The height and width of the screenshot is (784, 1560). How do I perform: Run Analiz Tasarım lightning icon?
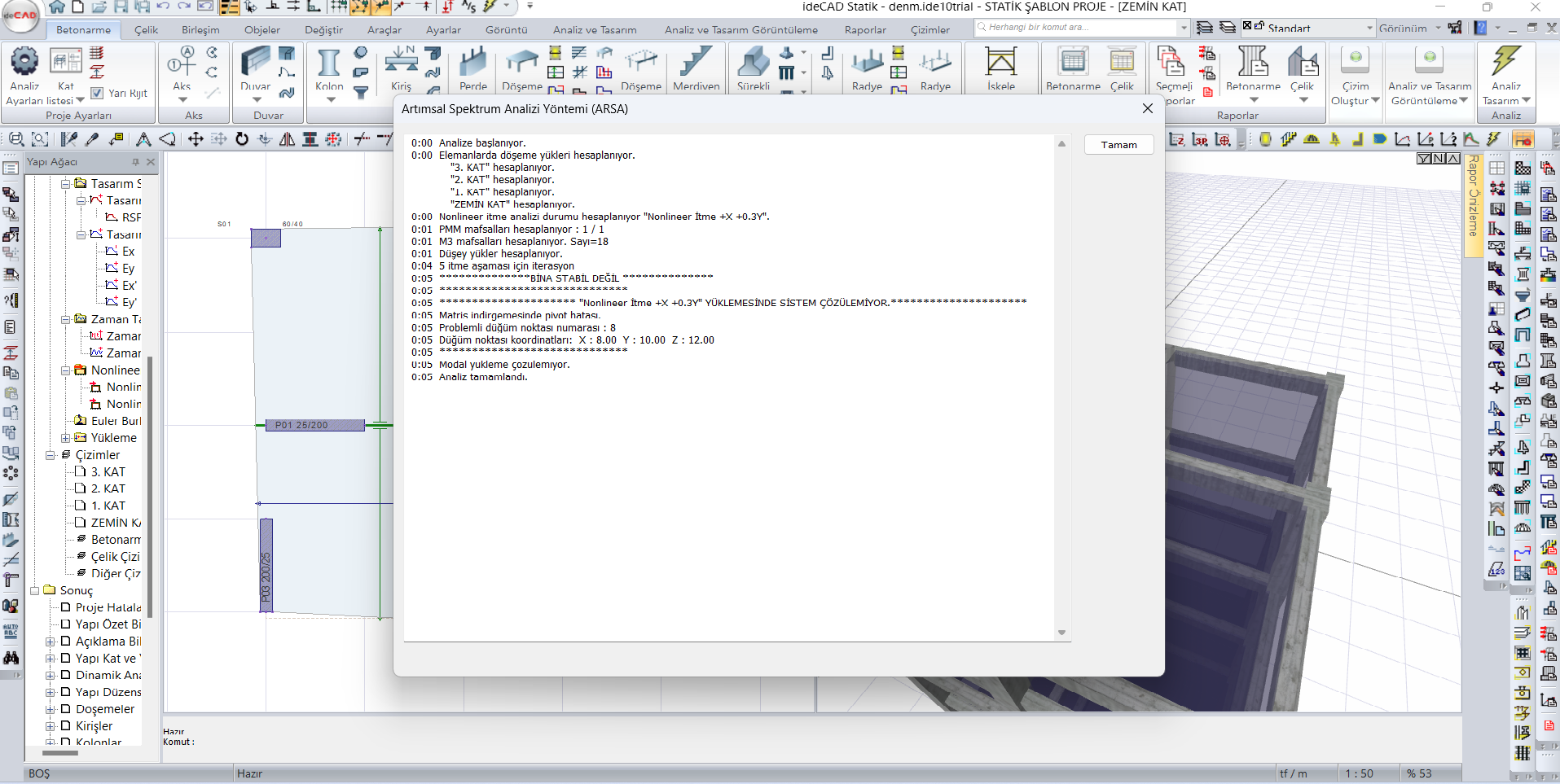1505,63
